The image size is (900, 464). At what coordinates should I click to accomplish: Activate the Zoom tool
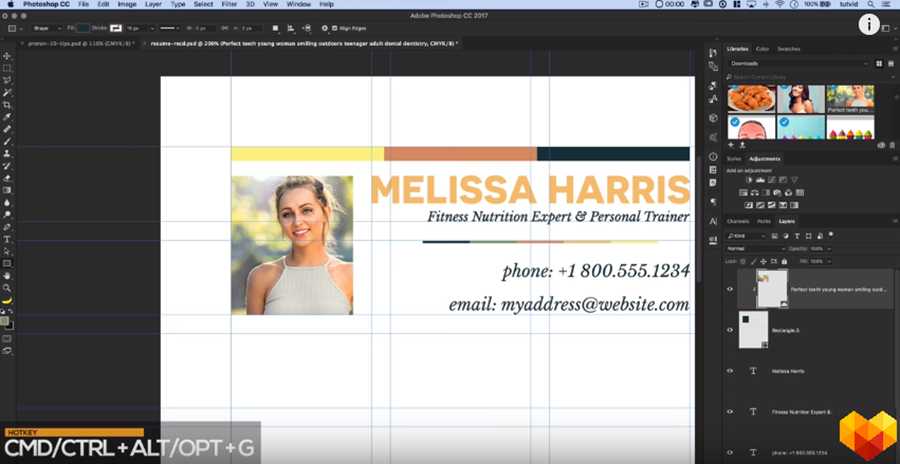click(x=7, y=287)
